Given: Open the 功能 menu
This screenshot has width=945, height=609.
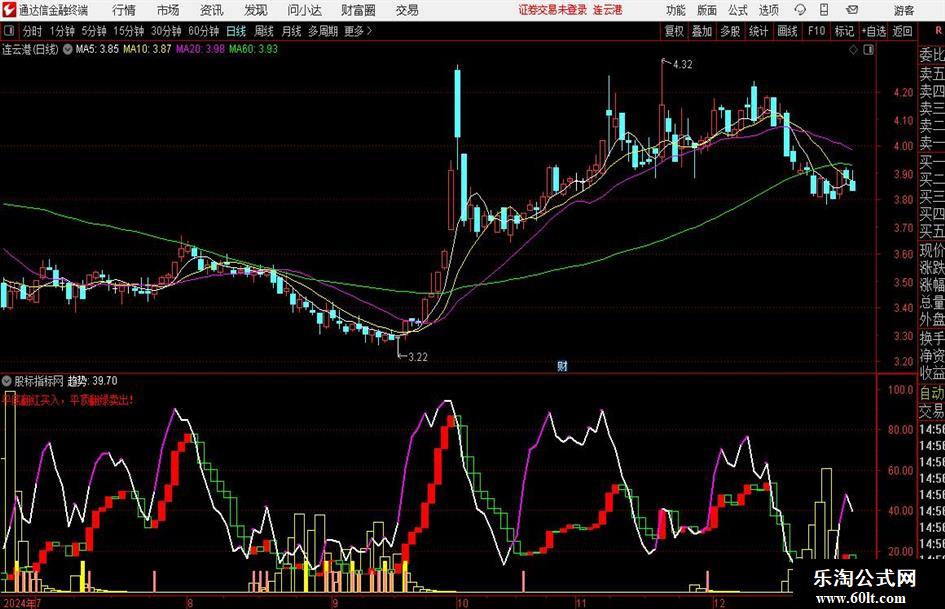Looking at the screenshot, I should 676,10.
